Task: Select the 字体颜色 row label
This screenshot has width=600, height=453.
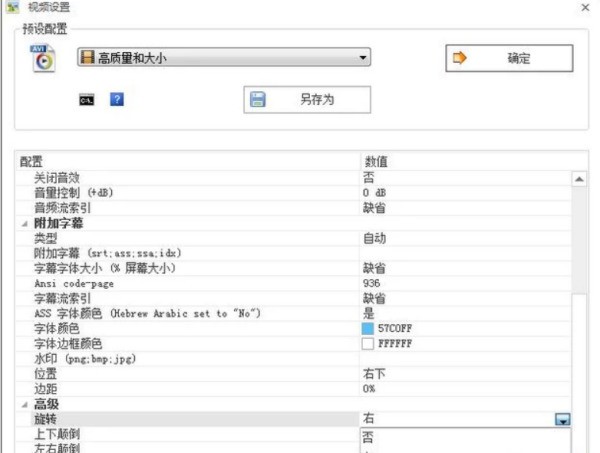Action: pyautogui.click(x=57, y=329)
